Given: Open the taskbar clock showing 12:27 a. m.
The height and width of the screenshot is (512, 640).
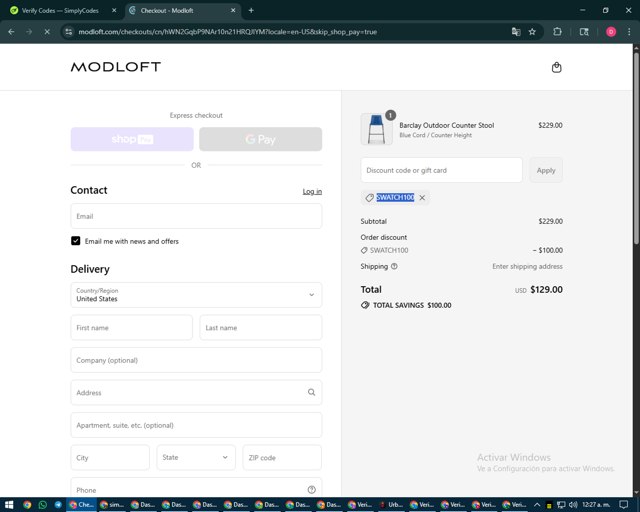Looking at the screenshot, I should 596,505.
